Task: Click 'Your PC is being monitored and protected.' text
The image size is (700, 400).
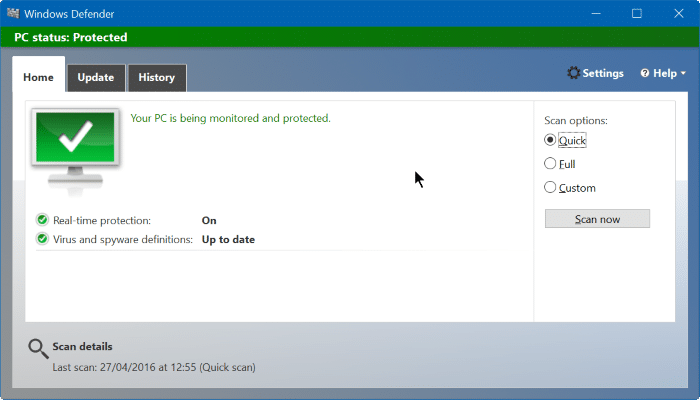Action: 230,118
